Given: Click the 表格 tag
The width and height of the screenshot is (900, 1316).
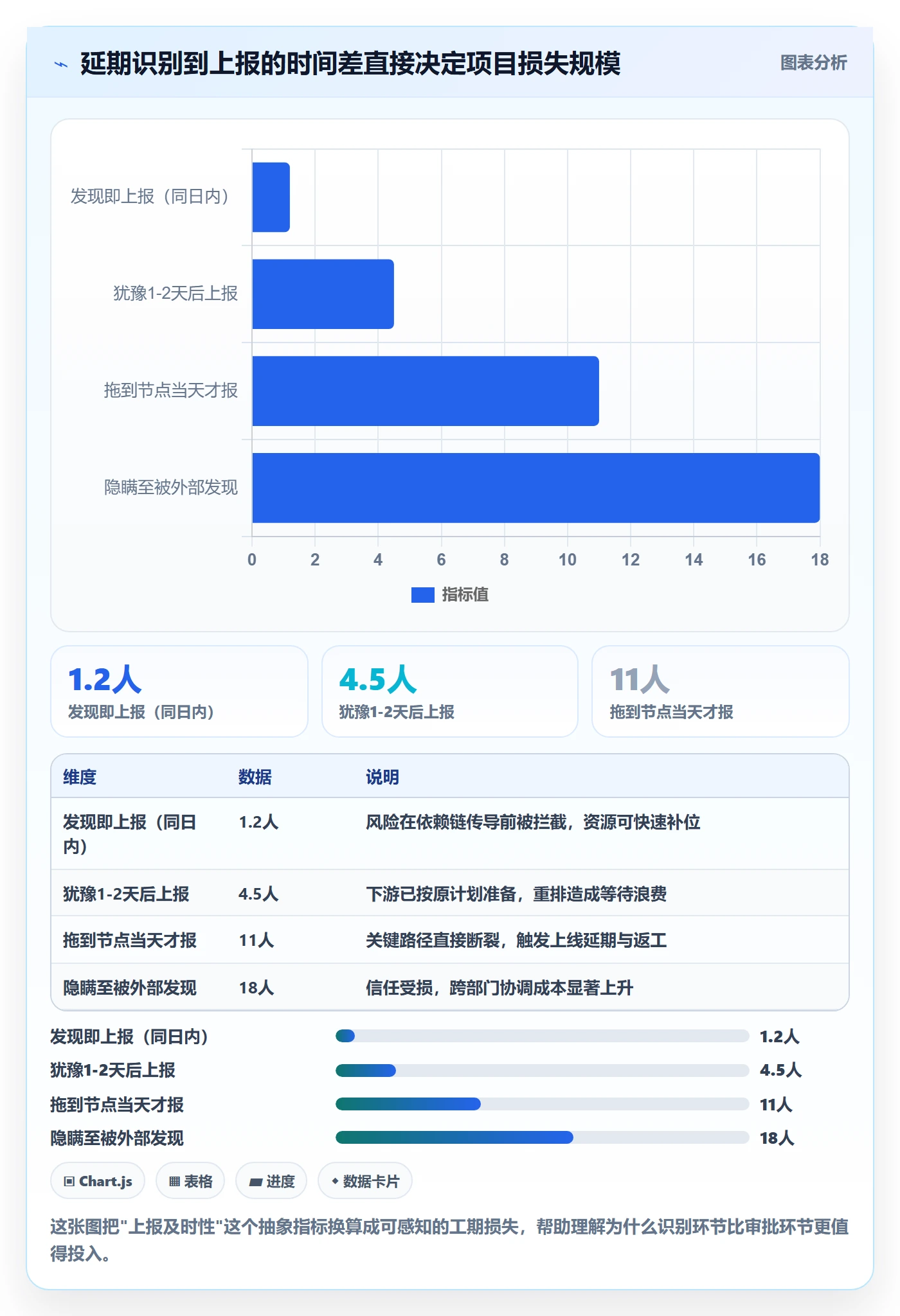Looking at the screenshot, I should coord(190,1181).
